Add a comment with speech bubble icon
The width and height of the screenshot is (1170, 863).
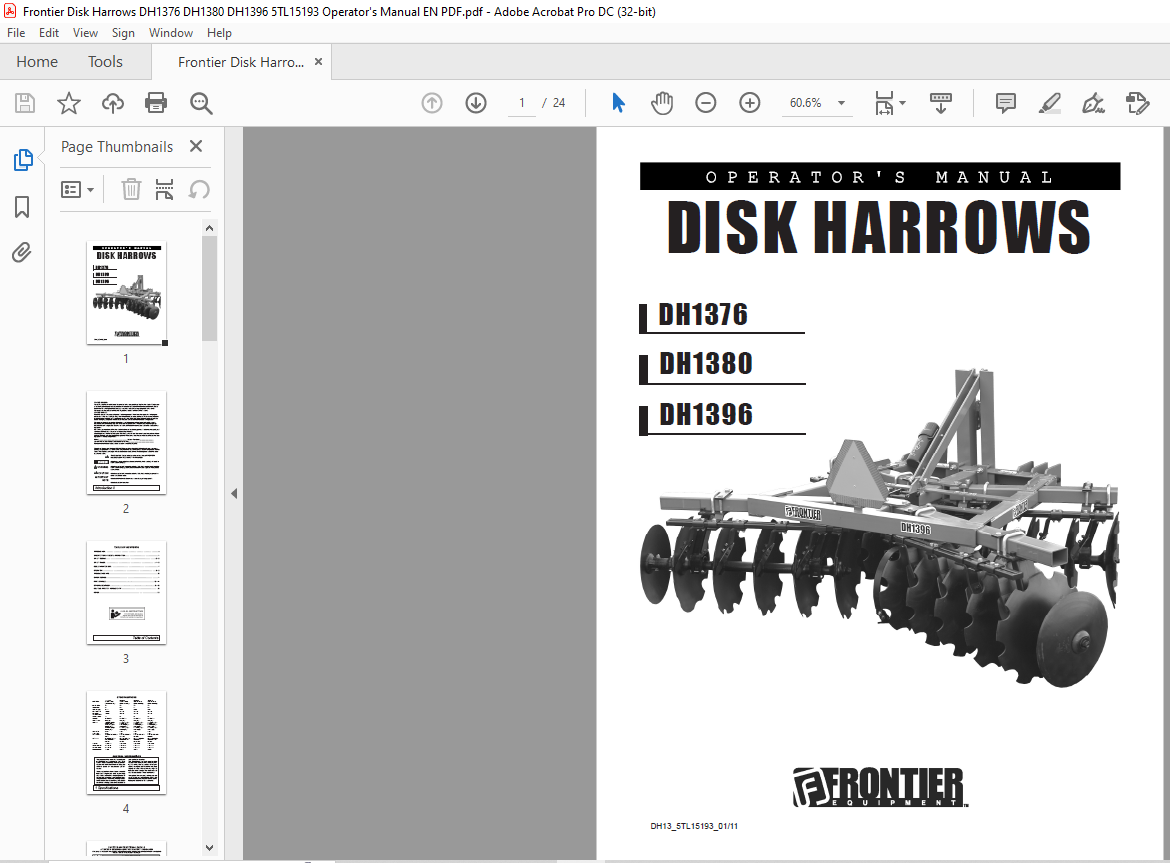click(1006, 103)
